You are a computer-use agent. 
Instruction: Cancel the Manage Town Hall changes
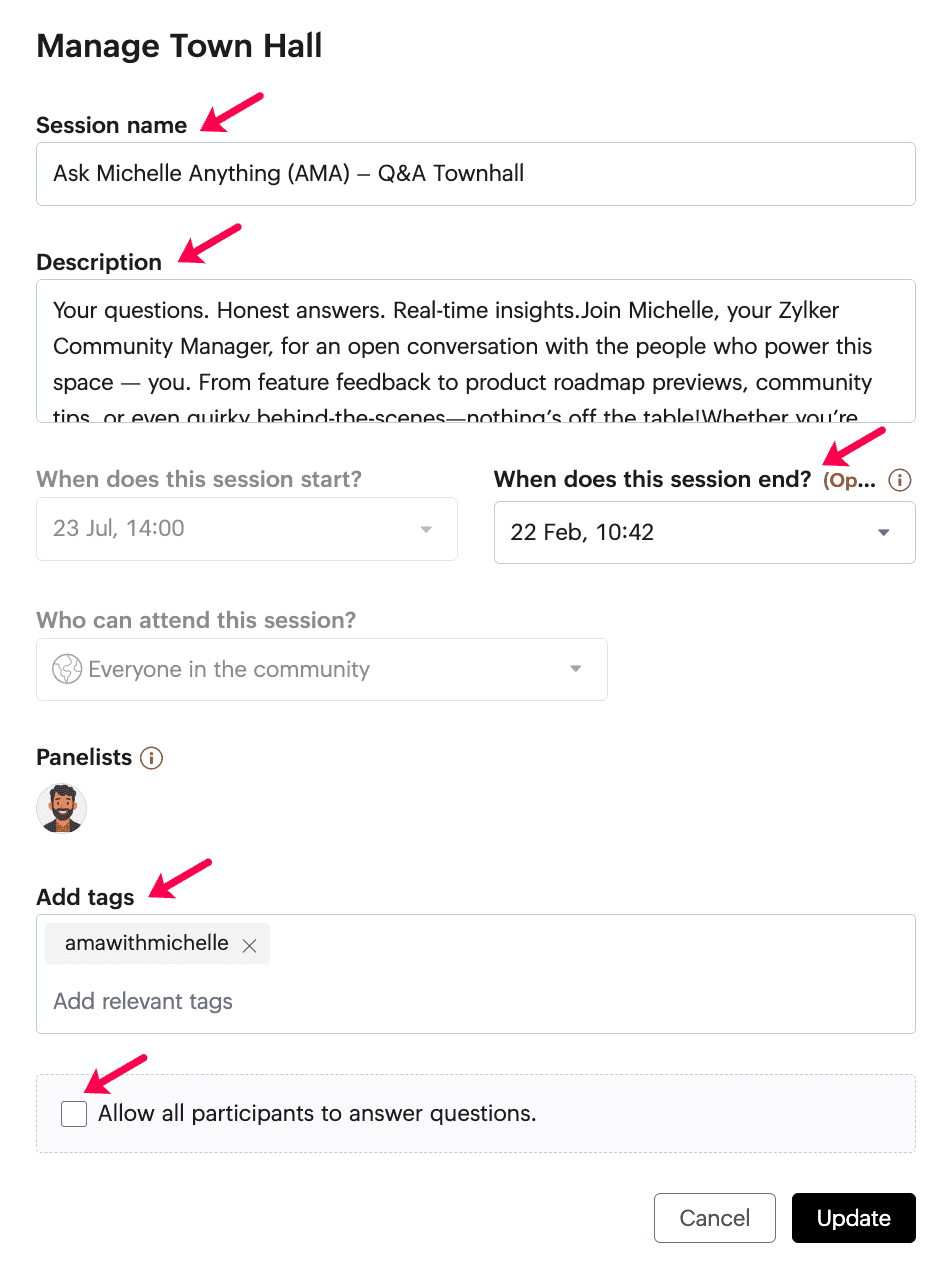click(715, 1218)
